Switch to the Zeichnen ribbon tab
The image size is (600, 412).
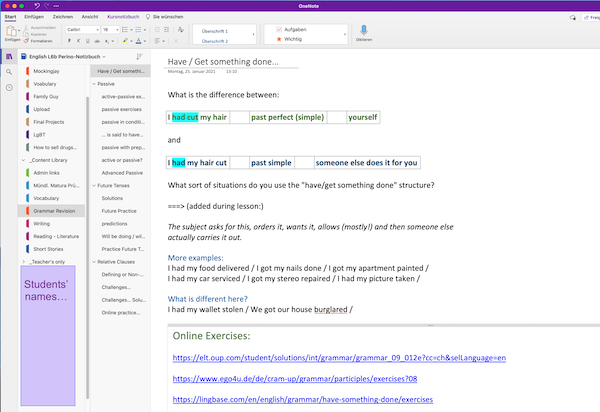tap(63, 17)
